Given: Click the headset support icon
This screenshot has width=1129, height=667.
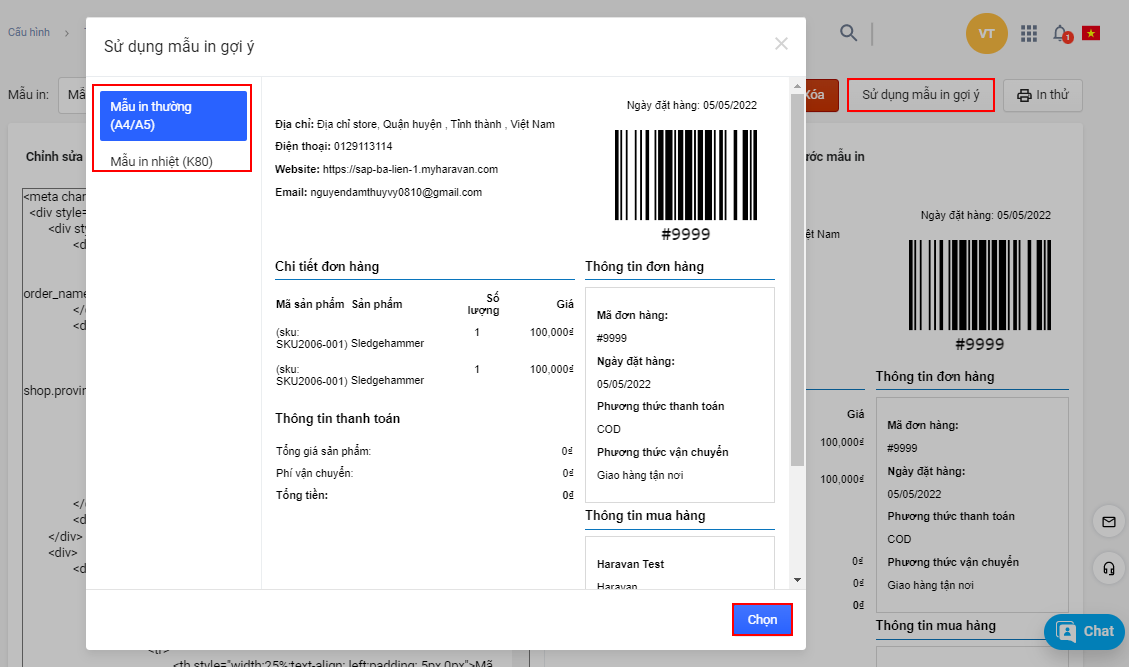Looking at the screenshot, I should tap(1108, 568).
